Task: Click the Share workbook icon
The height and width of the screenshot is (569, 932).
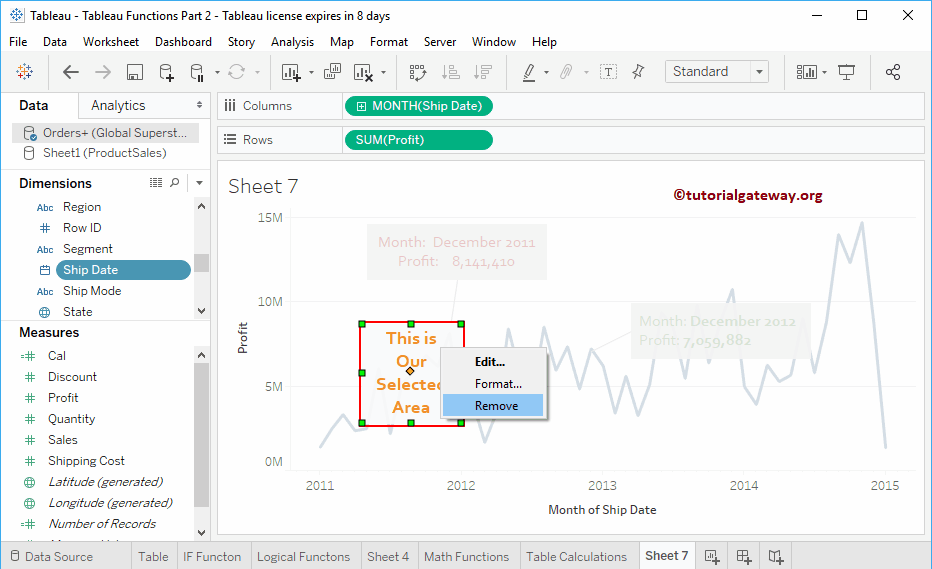Action: [893, 72]
